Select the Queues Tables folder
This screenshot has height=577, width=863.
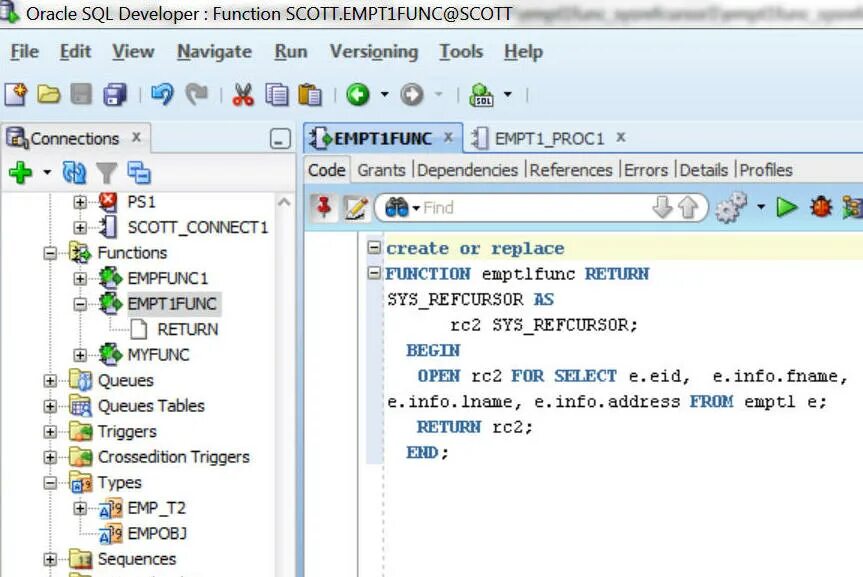click(x=151, y=406)
